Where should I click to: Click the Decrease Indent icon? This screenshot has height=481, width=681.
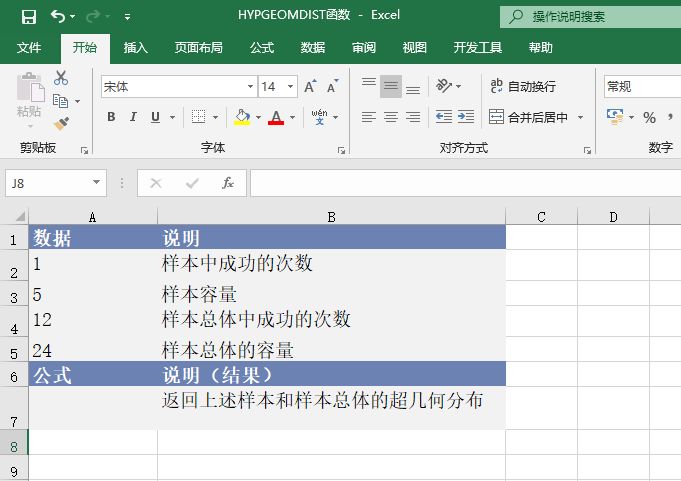[444, 117]
